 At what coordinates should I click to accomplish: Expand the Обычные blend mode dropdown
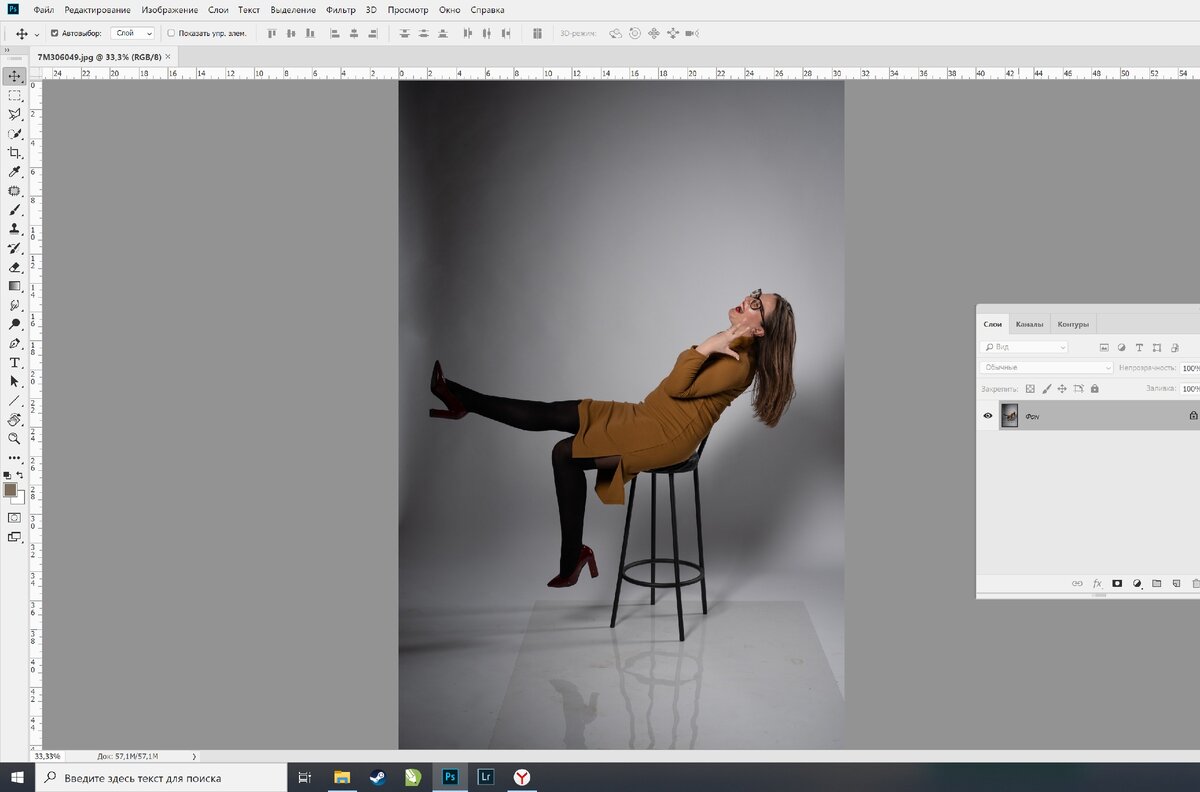[x=1047, y=368]
